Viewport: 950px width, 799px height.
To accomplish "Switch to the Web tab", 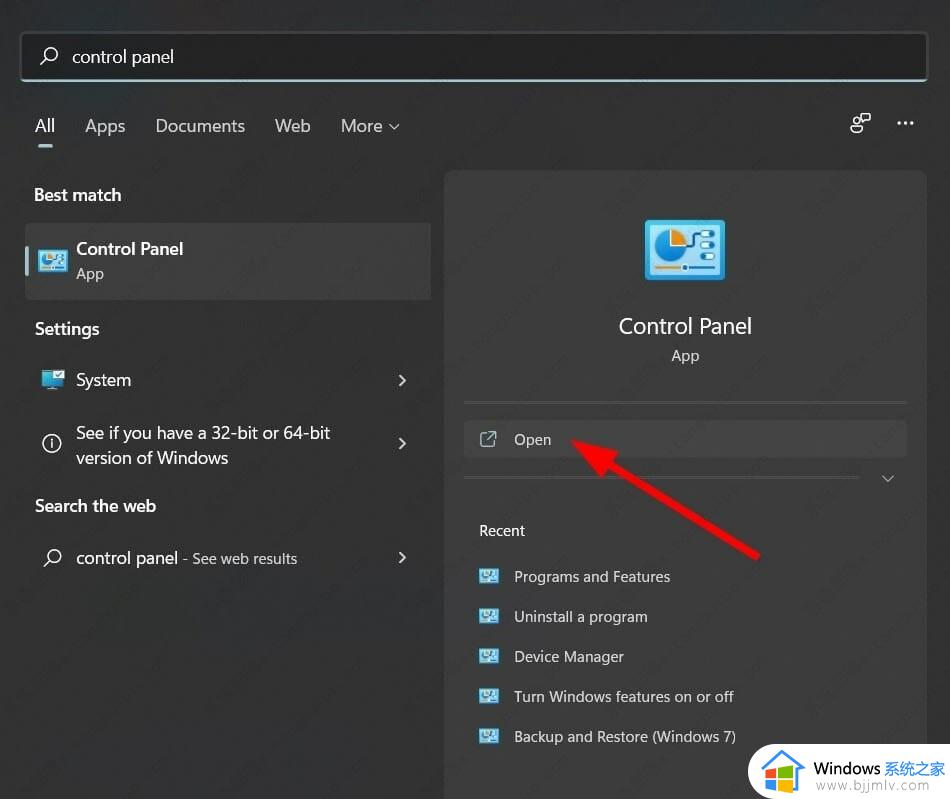I will pos(293,126).
